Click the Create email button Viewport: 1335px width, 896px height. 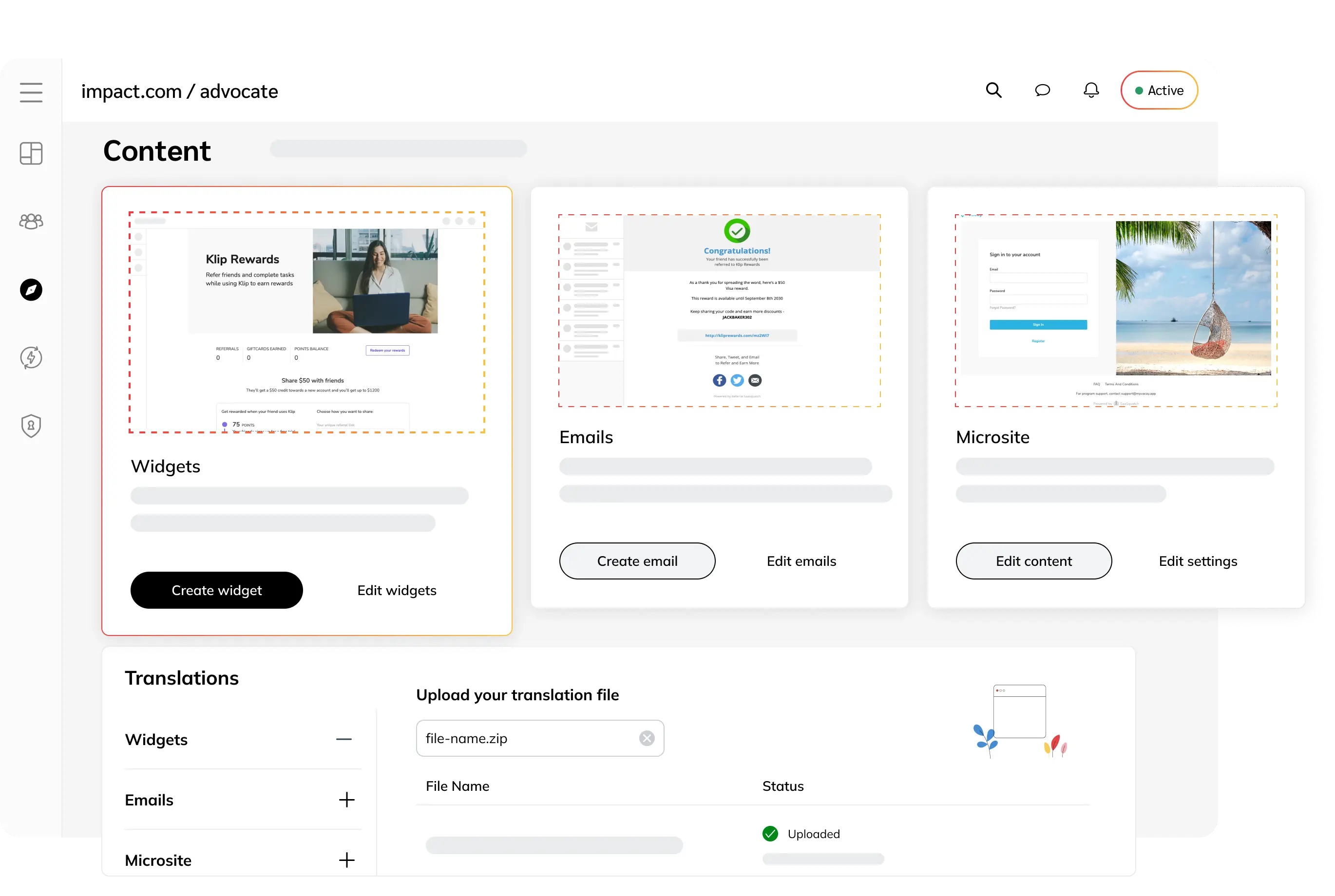(637, 560)
